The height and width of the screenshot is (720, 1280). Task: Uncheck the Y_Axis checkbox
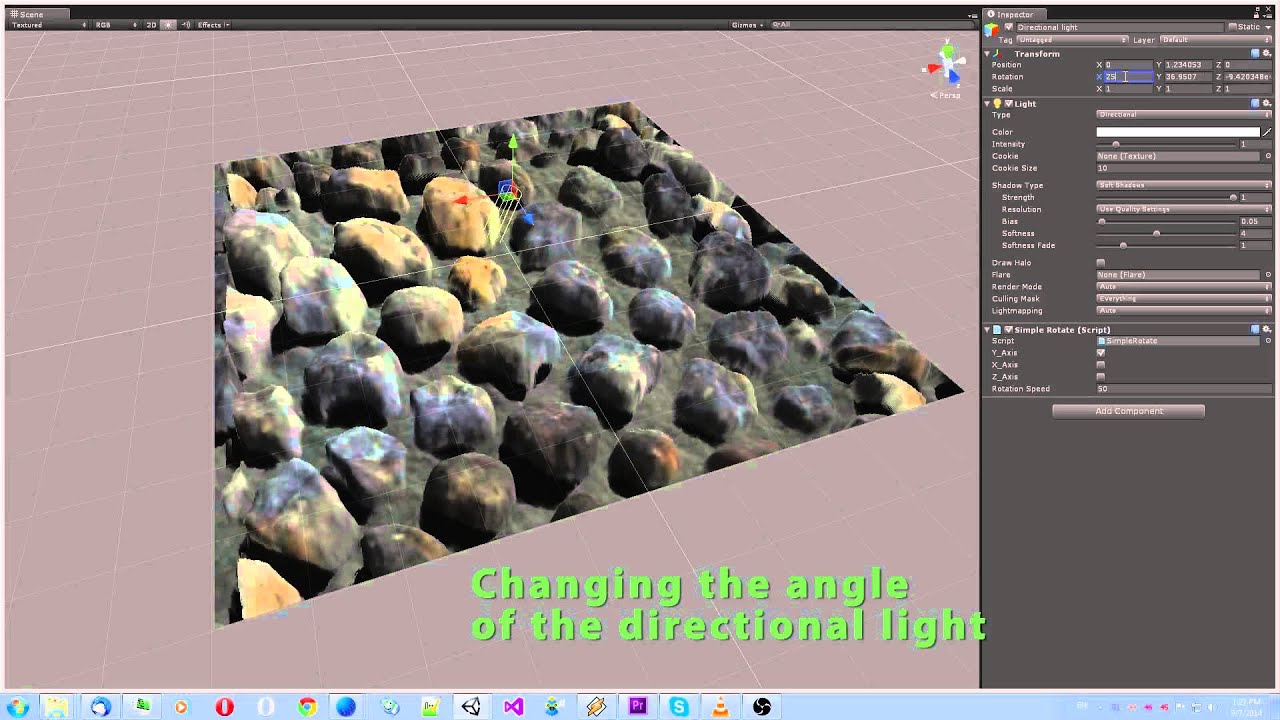coord(1101,353)
